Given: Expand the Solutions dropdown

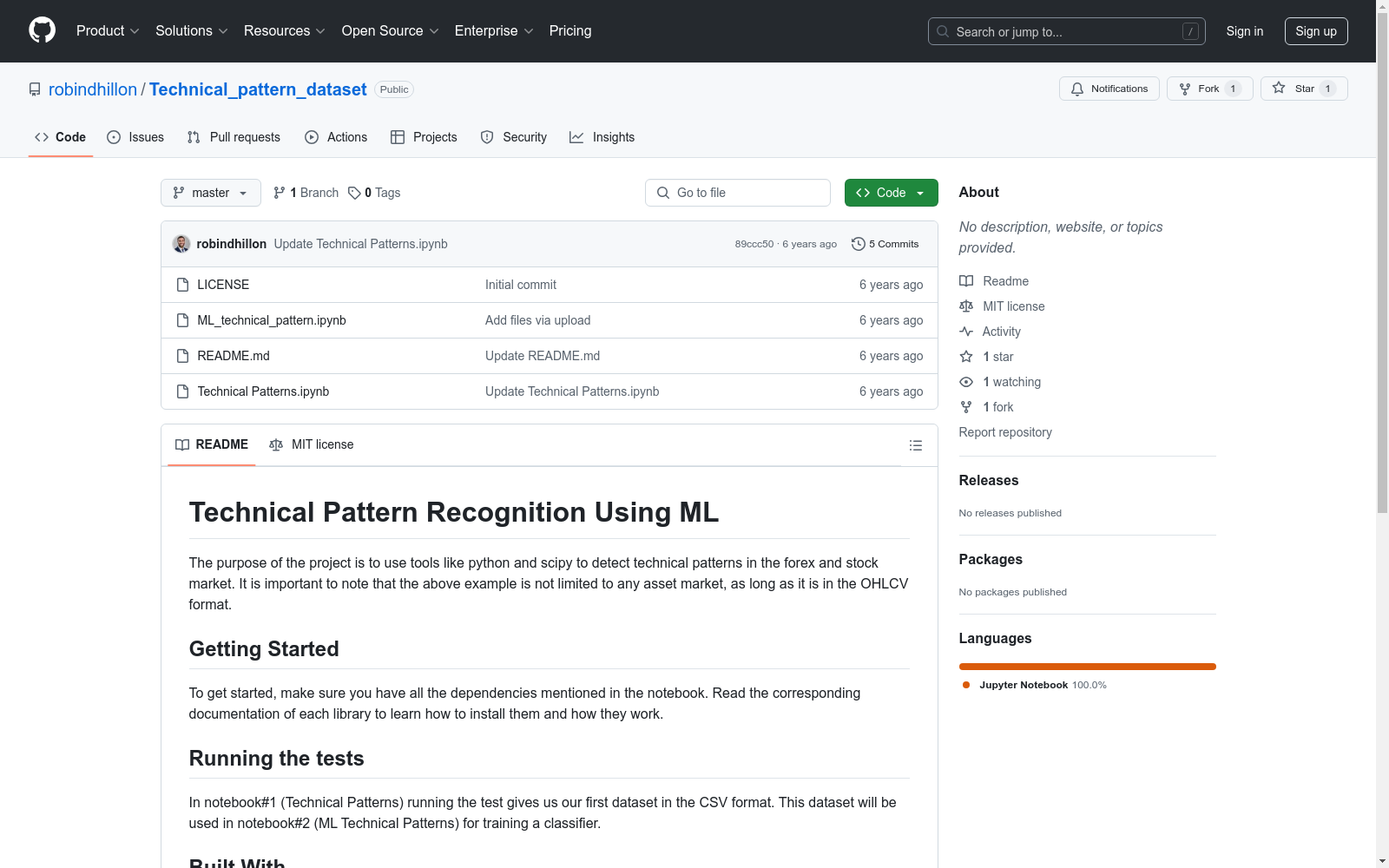Looking at the screenshot, I should (192, 31).
